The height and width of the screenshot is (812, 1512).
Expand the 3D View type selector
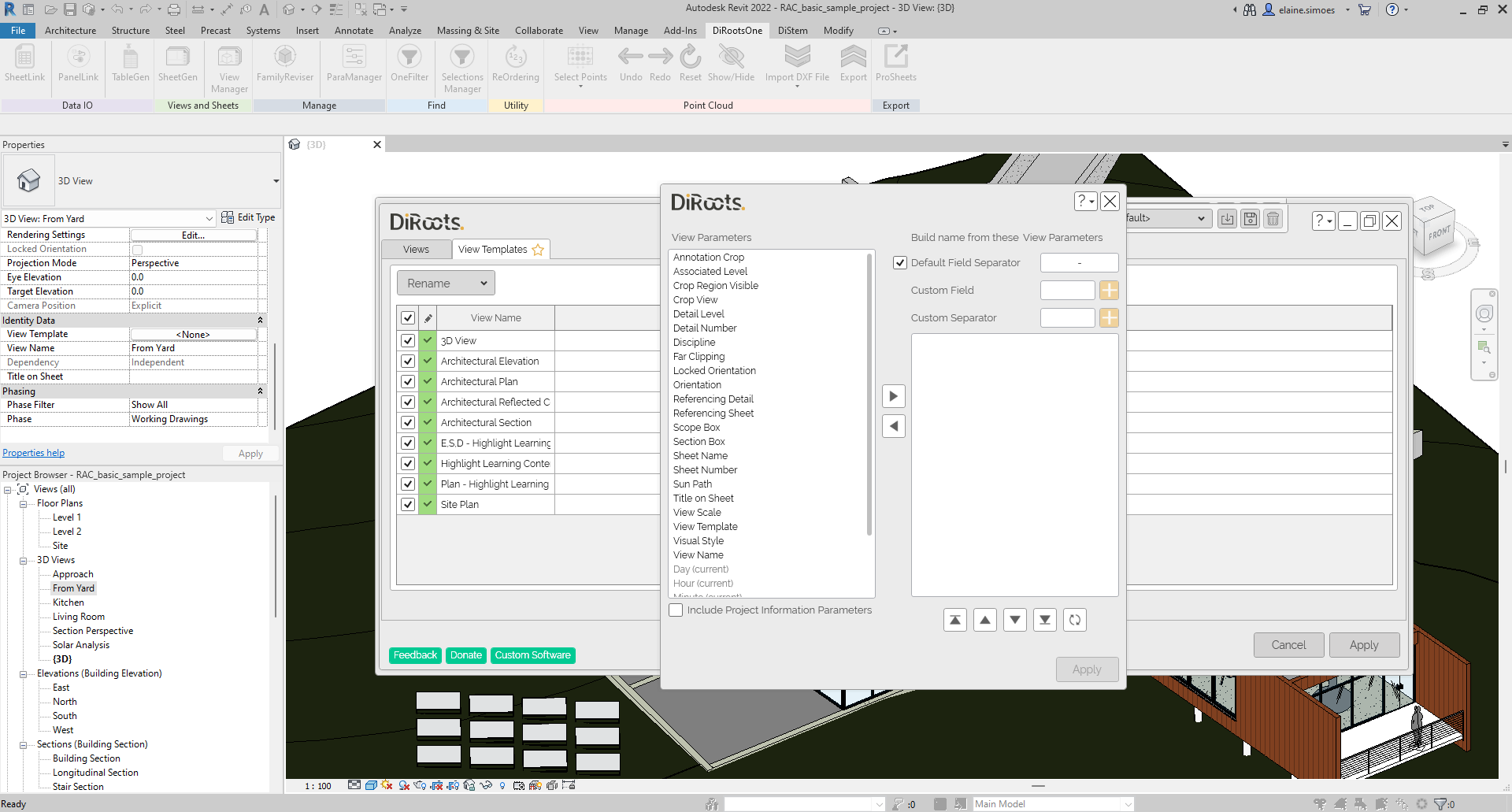[276, 181]
